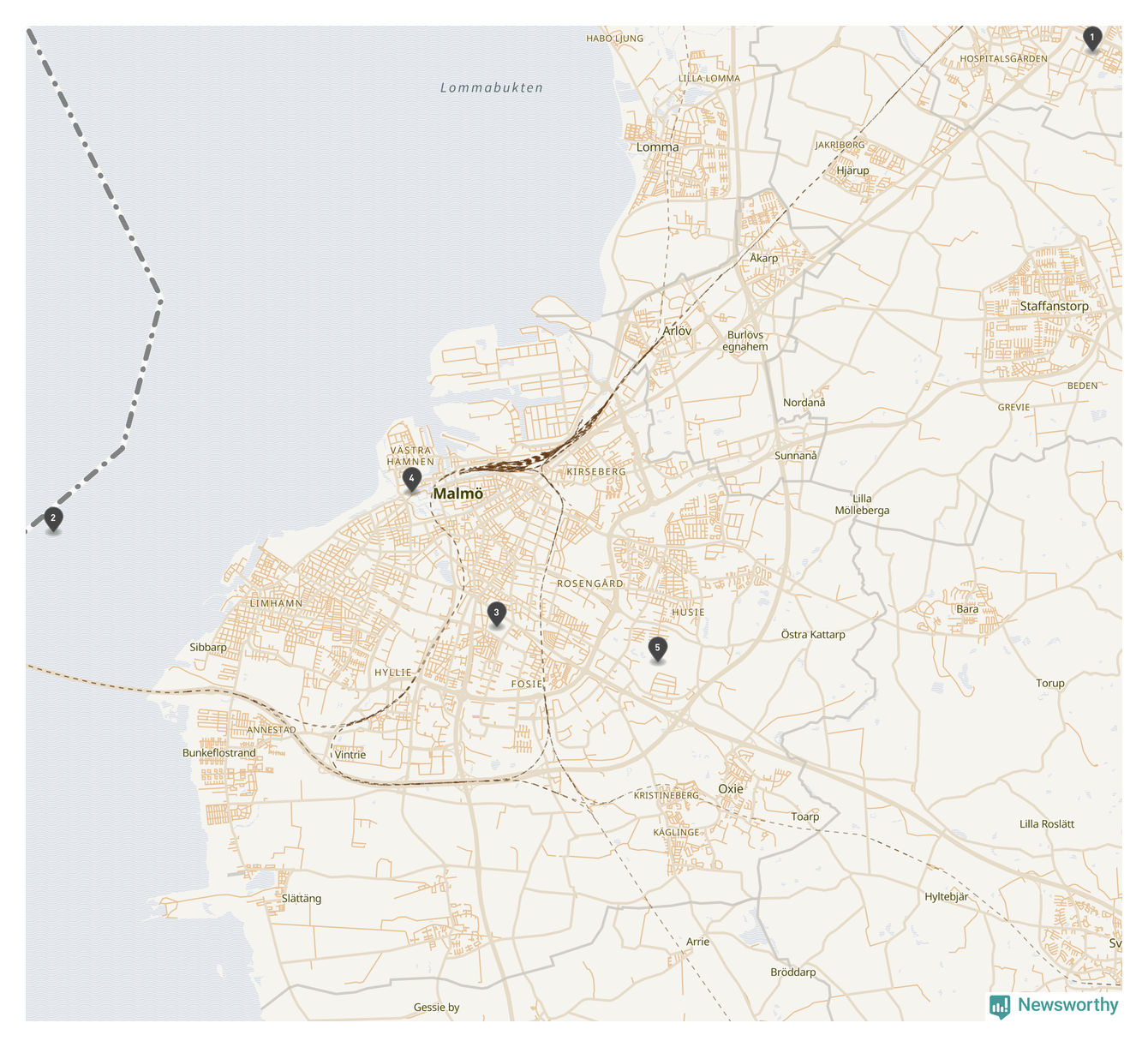This screenshot has height=1047, width=1148.
Task: Click the Arlöv label
Action: (x=677, y=331)
